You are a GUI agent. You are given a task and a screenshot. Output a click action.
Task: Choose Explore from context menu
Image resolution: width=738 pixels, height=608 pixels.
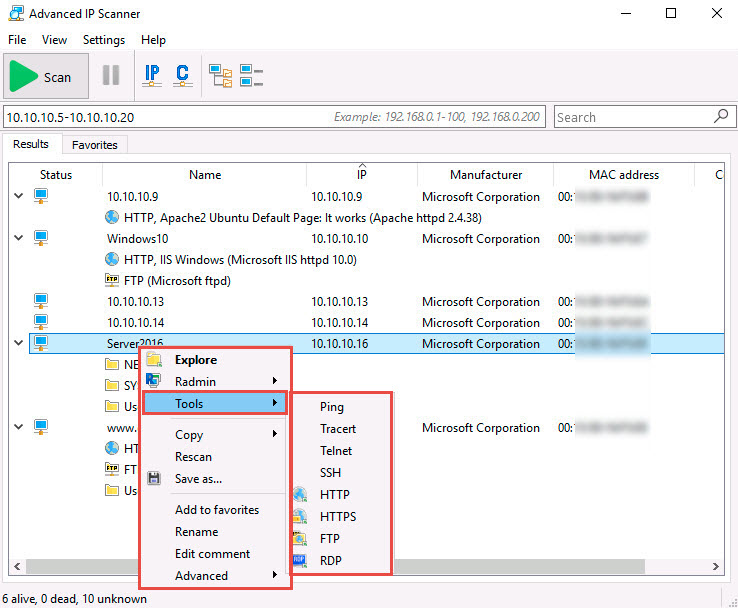[214, 360]
